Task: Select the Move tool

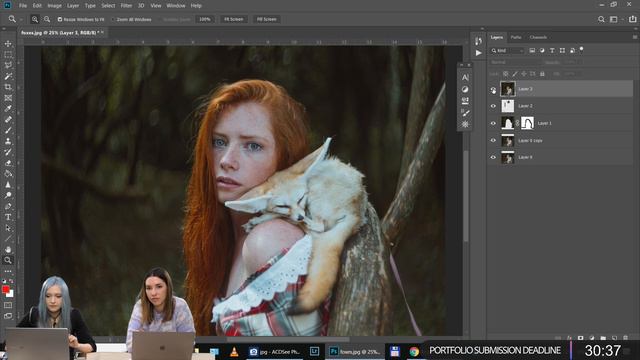Action: click(x=8, y=44)
